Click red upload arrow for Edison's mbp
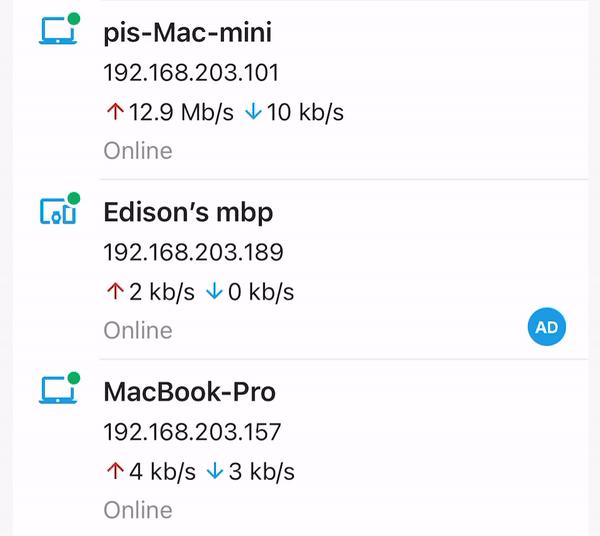The width and height of the screenshot is (600, 536). coord(115,291)
